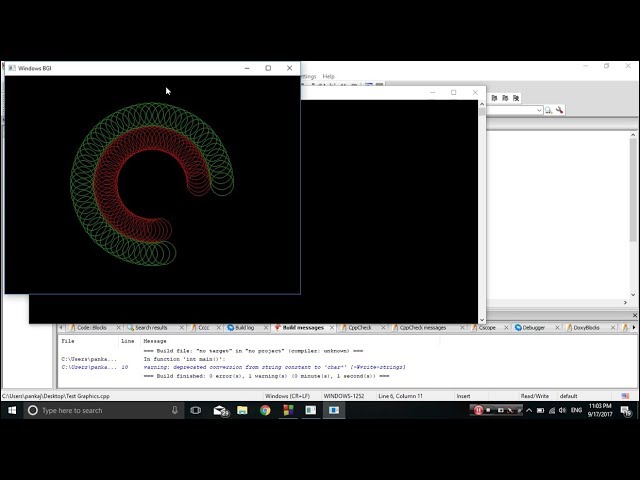Click the Message column header

pos(155,341)
